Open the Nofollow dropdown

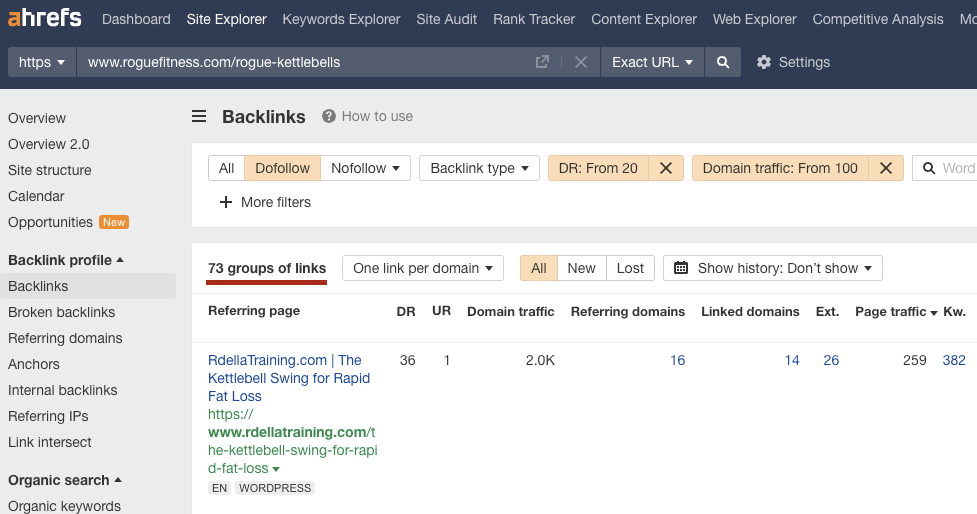tap(365, 168)
